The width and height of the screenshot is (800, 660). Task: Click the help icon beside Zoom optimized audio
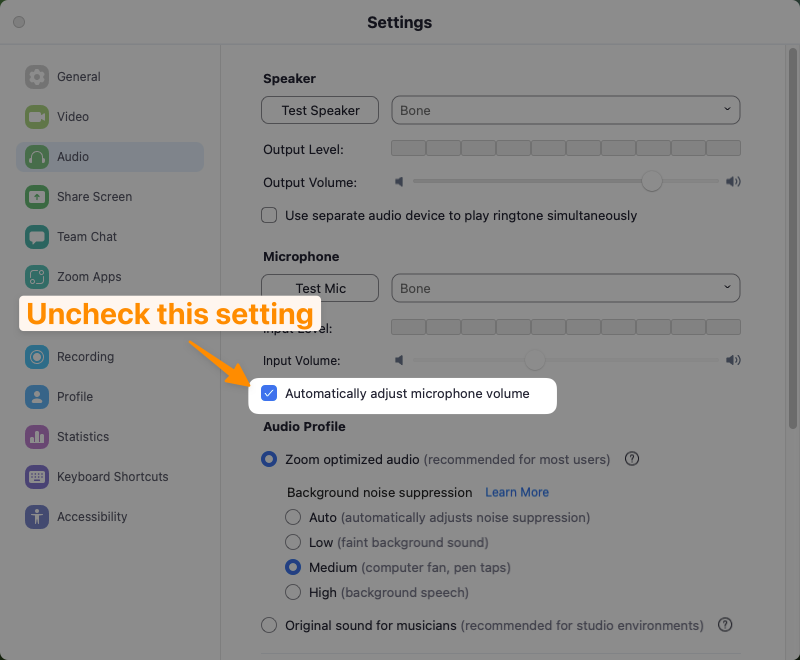pos(632,459)
